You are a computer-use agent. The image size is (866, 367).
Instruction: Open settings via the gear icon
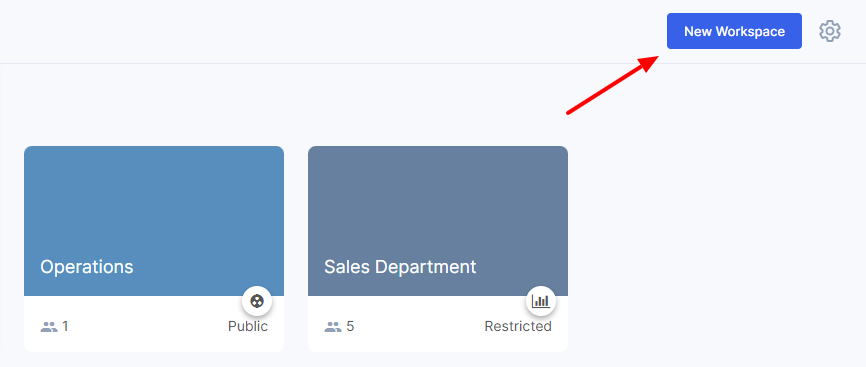click(x=830, y=31)
